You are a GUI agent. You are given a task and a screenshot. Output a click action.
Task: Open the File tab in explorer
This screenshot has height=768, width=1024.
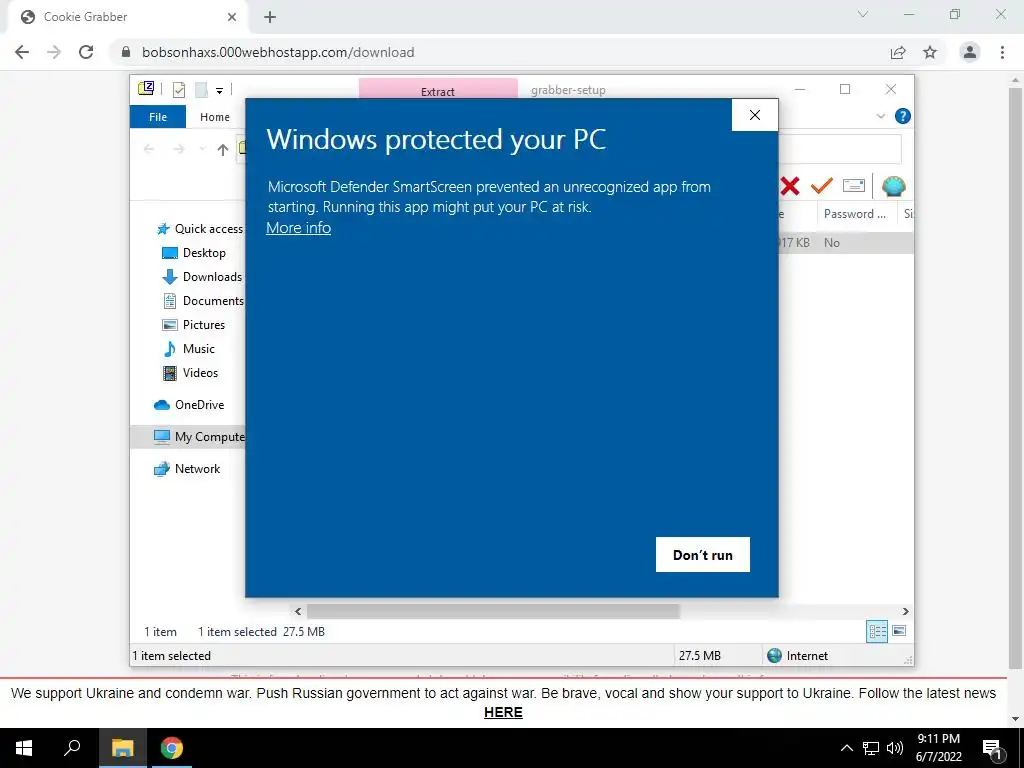tap(158, 117)
